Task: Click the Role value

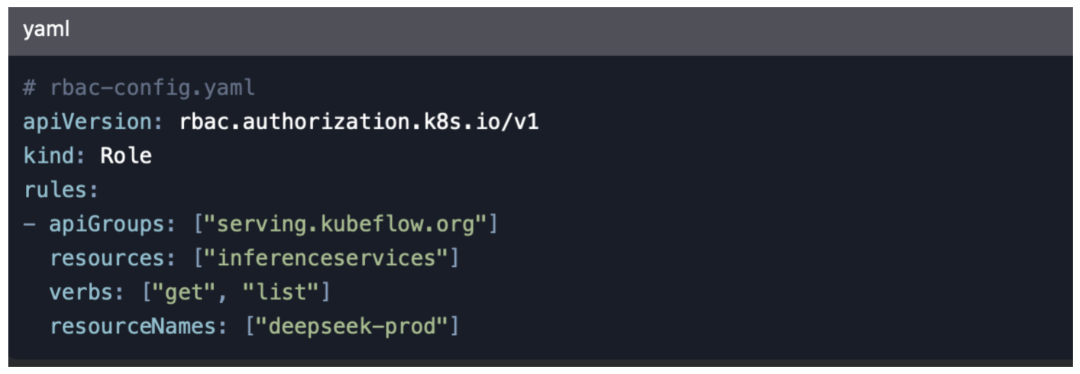Action: 126,156
